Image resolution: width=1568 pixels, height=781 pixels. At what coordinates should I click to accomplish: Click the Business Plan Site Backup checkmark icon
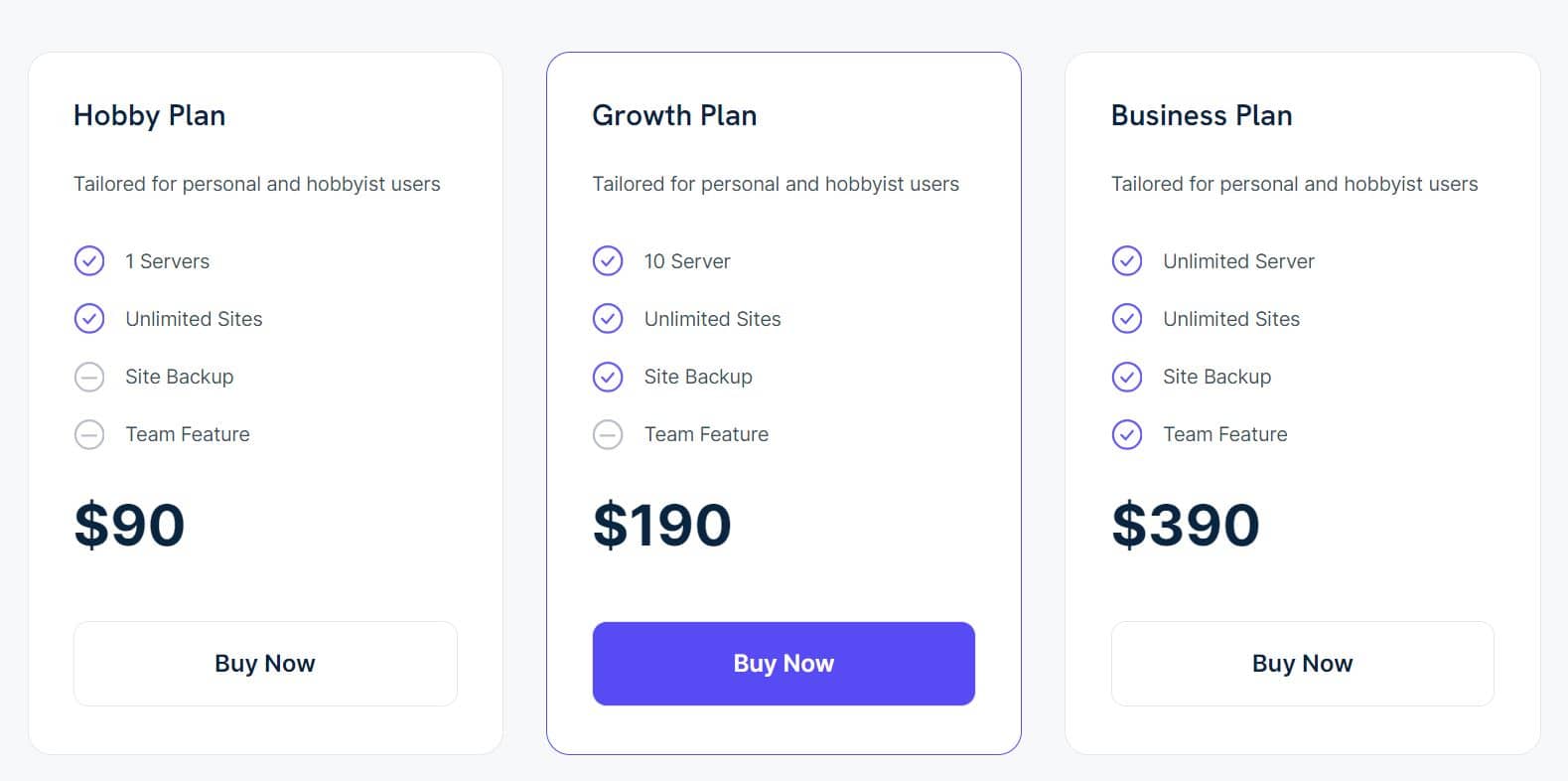(x=1127, y=377)
